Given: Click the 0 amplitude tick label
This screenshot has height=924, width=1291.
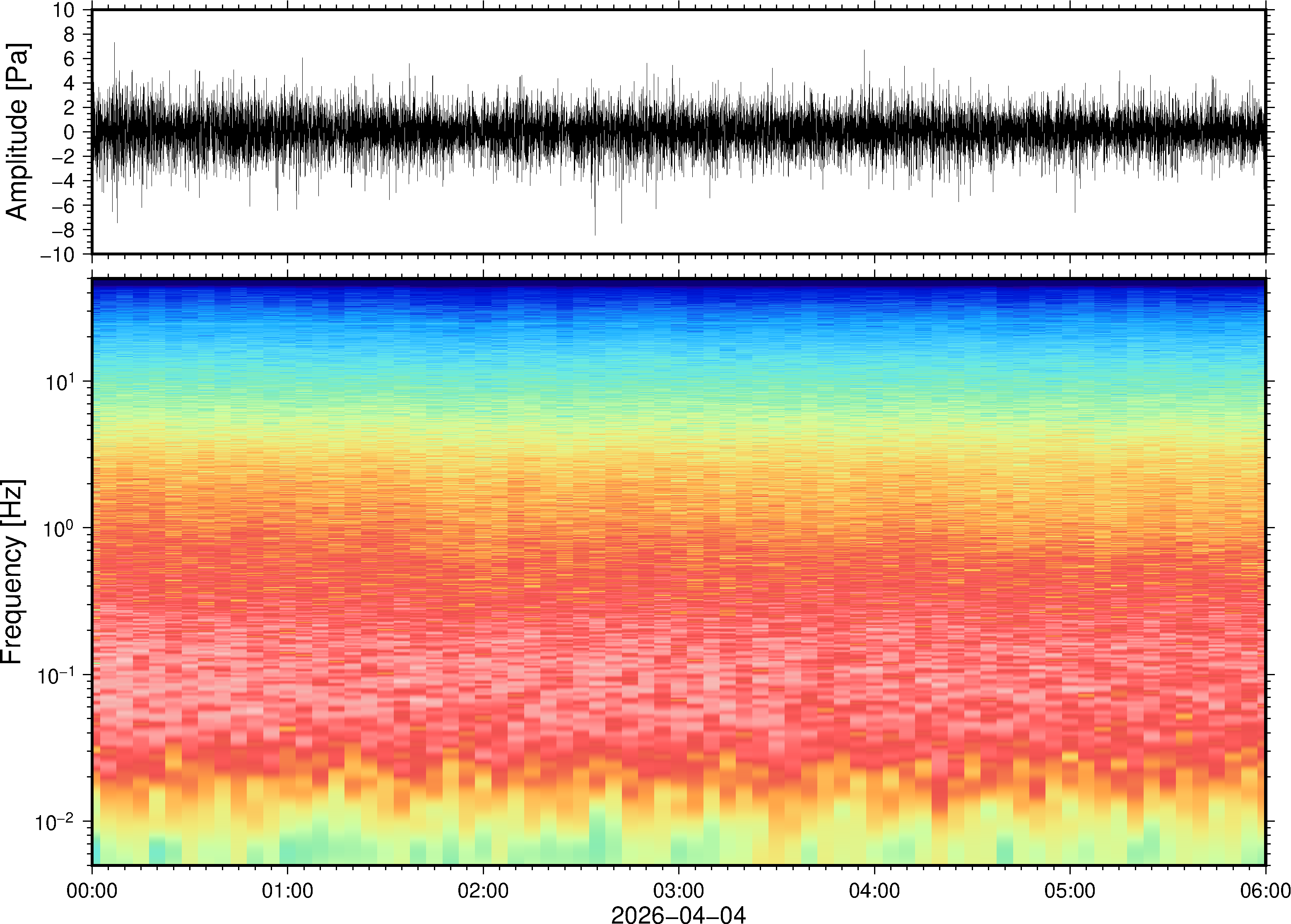Looking at the screenshot, I should tap(69, 132).
